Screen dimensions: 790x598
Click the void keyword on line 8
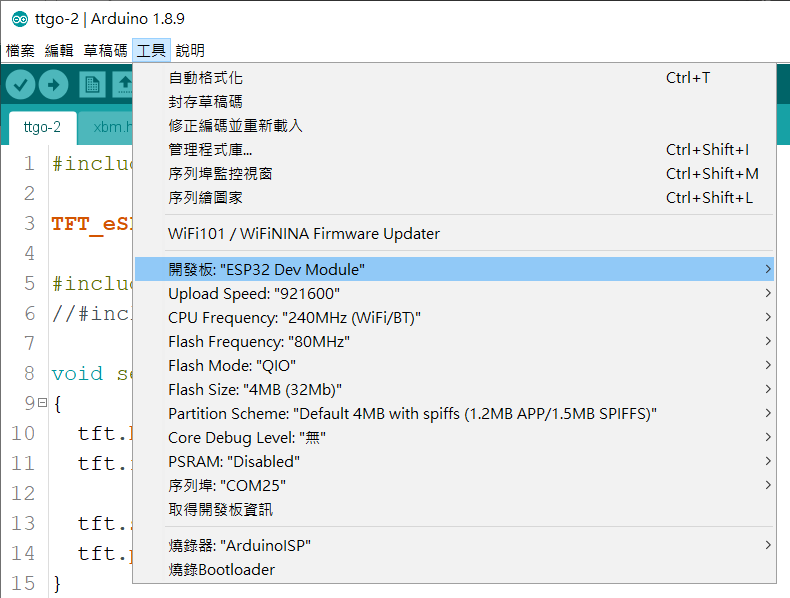click(x=77, y=374)
